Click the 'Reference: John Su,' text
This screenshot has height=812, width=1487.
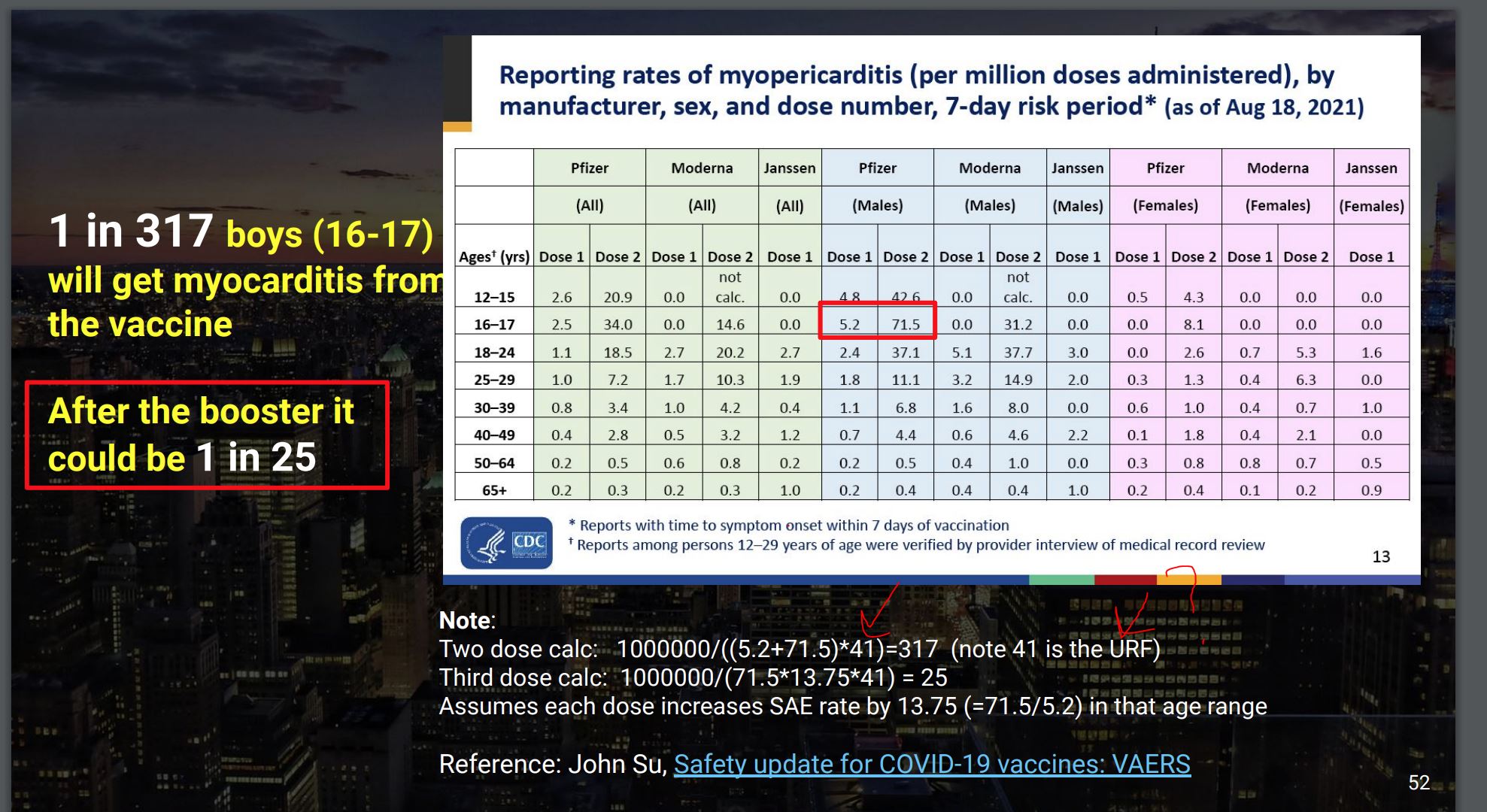pos(553,764)
